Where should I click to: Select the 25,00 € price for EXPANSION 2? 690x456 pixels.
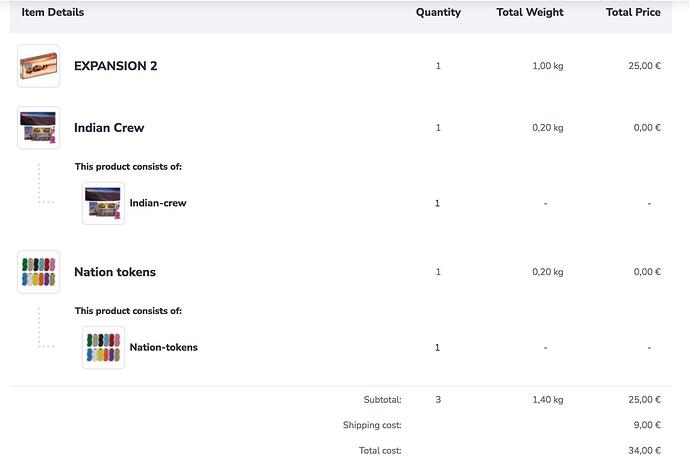pos(645,66)
